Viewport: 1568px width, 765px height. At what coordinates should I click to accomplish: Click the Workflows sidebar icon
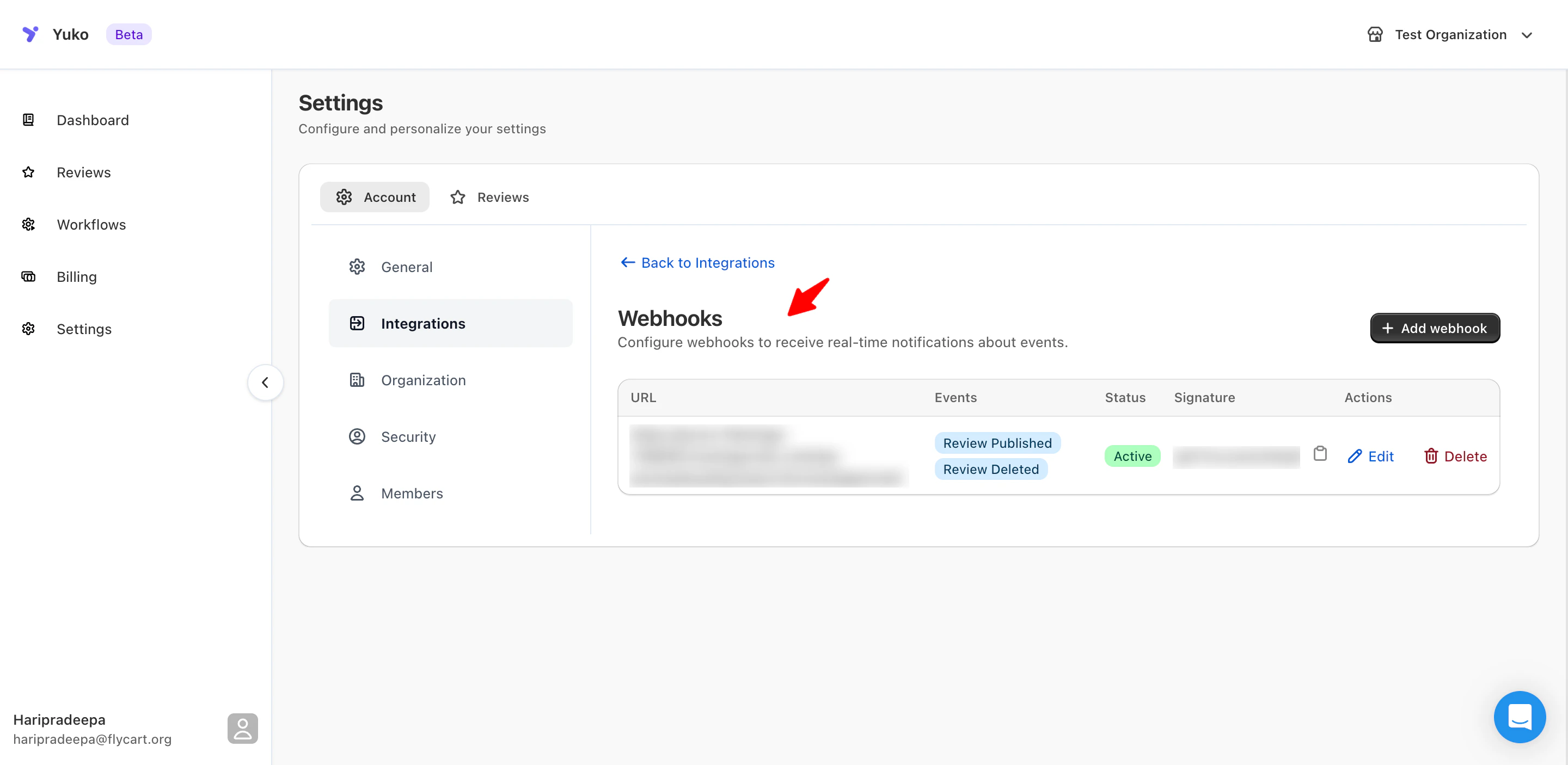pyautogui.click(x=29, y=224)
